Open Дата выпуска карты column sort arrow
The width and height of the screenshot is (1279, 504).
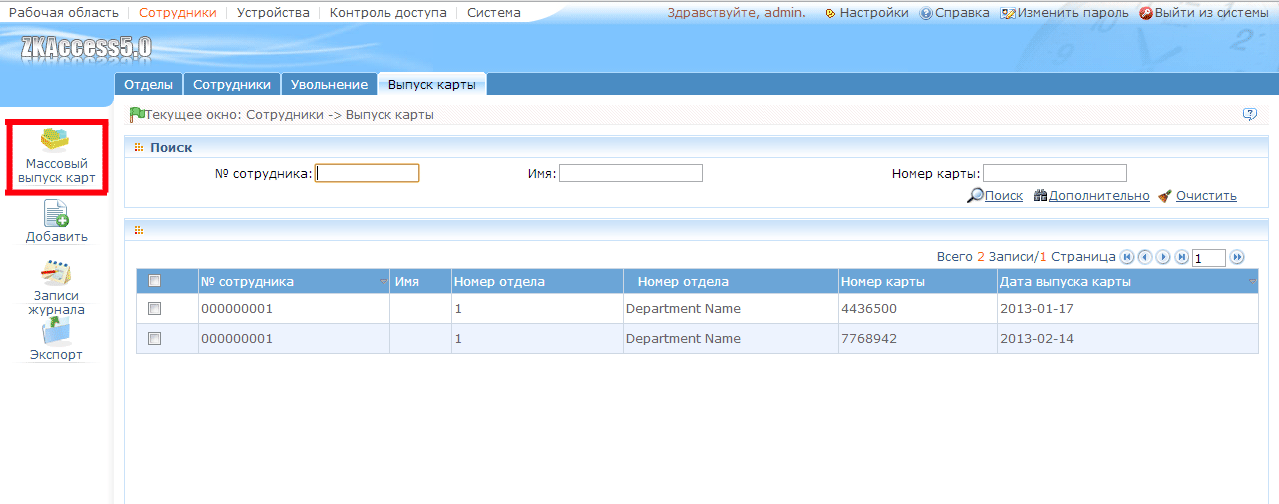pyautogui.click(x=1252, y=282)
